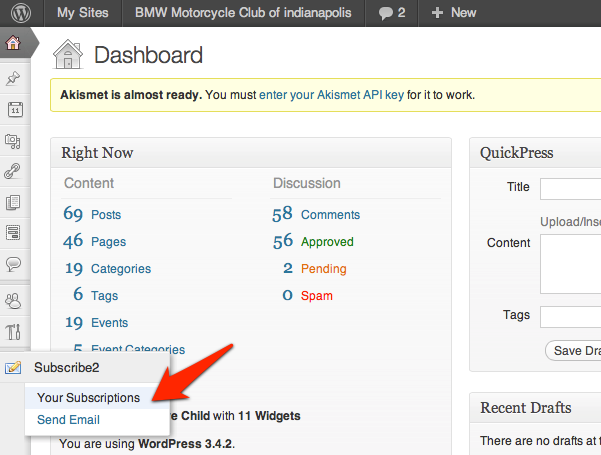Open Tools sidebar icon
This screenshot has height=455, width=601.
[13, 332]
